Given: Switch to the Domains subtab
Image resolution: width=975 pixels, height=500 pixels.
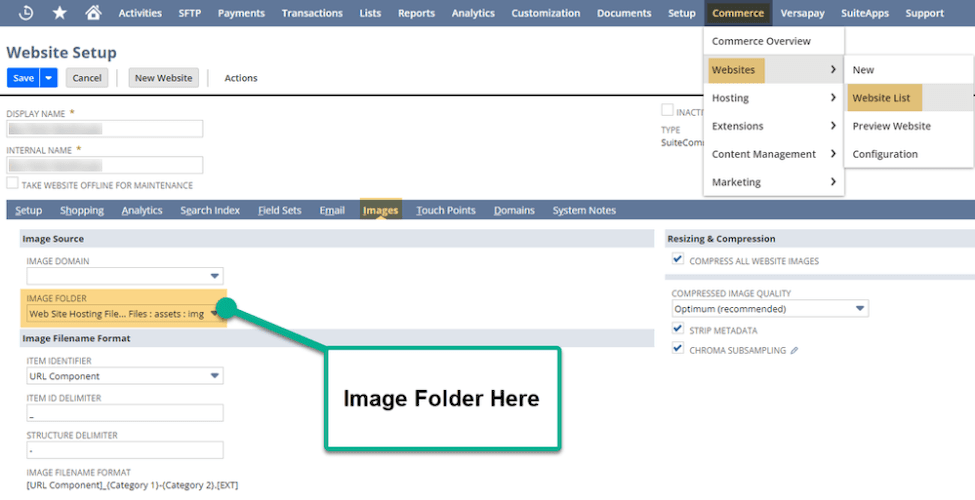Looking at the screenshot, I should coord(514,210).
